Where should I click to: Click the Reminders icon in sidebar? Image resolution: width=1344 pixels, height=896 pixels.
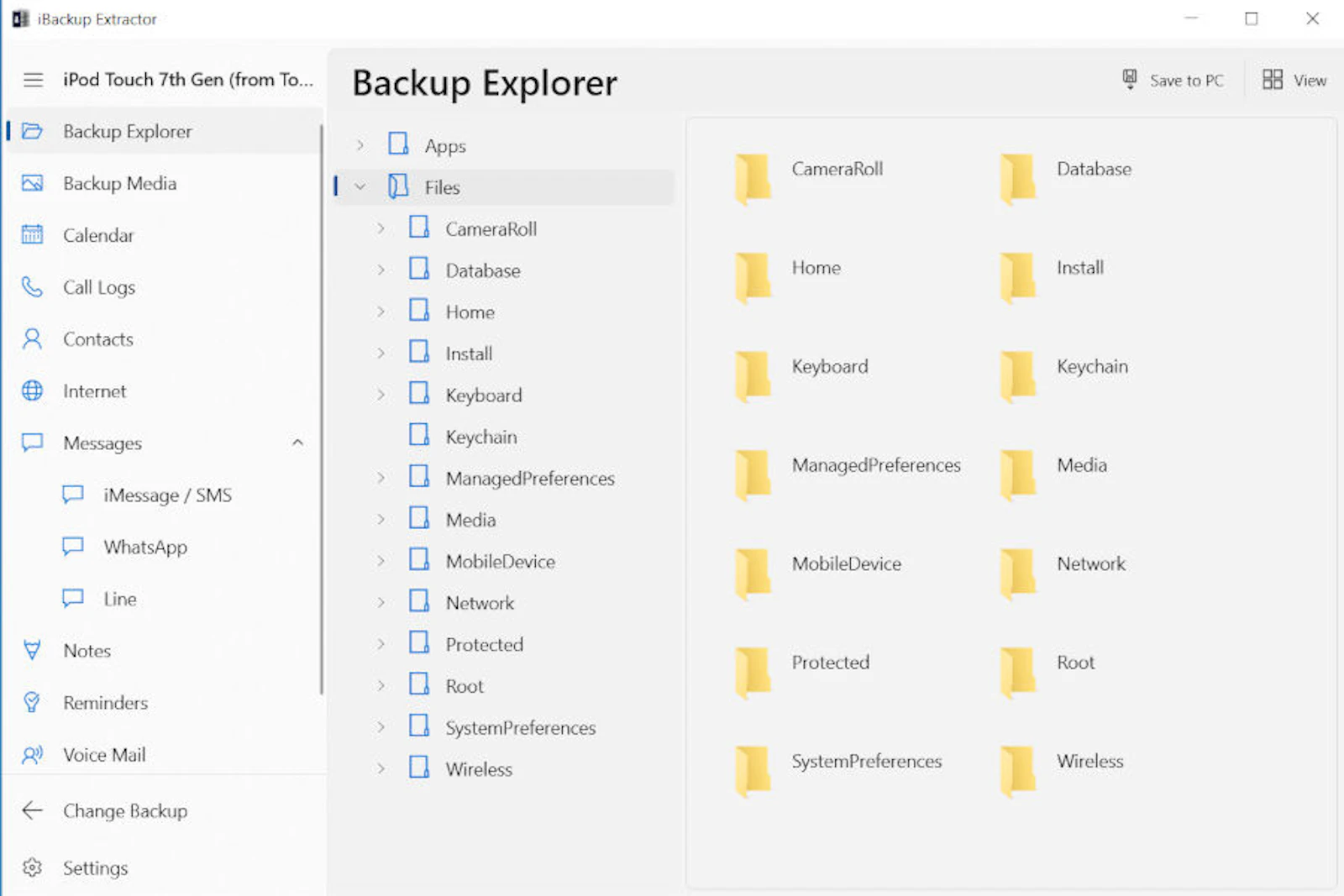[32, 702]
